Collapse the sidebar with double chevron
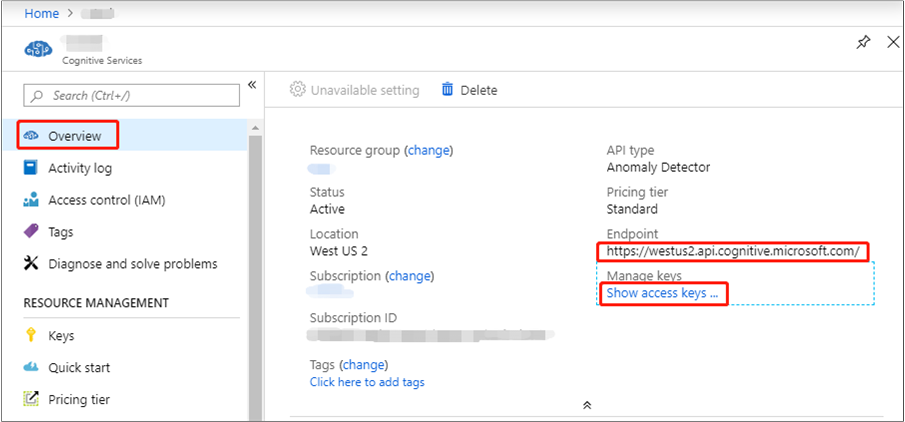The image size is (905, 422). [252, 85]
